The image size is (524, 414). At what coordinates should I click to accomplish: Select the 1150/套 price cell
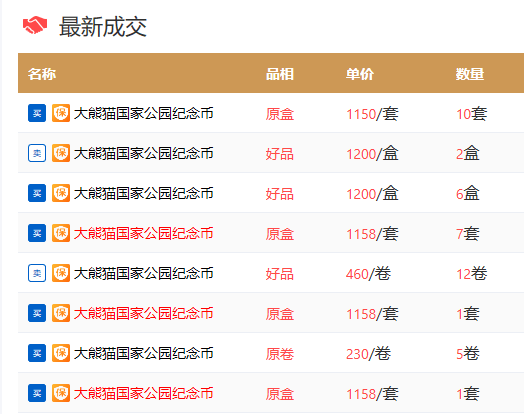tap(372, 114)
